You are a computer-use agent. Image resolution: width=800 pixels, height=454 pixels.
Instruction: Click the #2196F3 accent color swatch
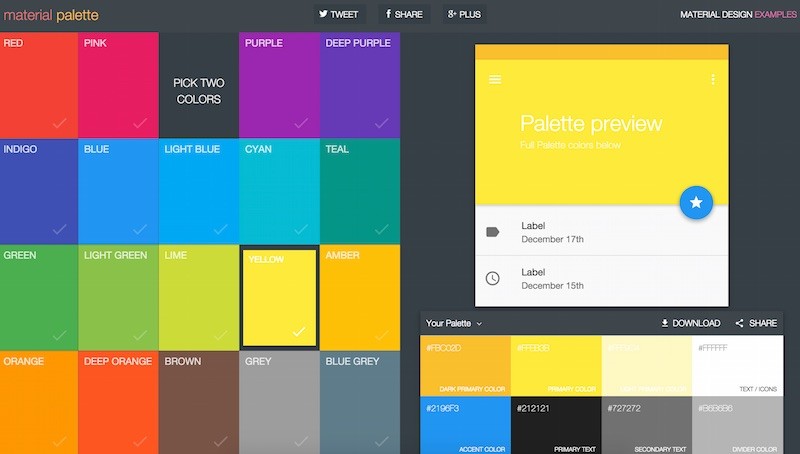(x=465, y=425)
